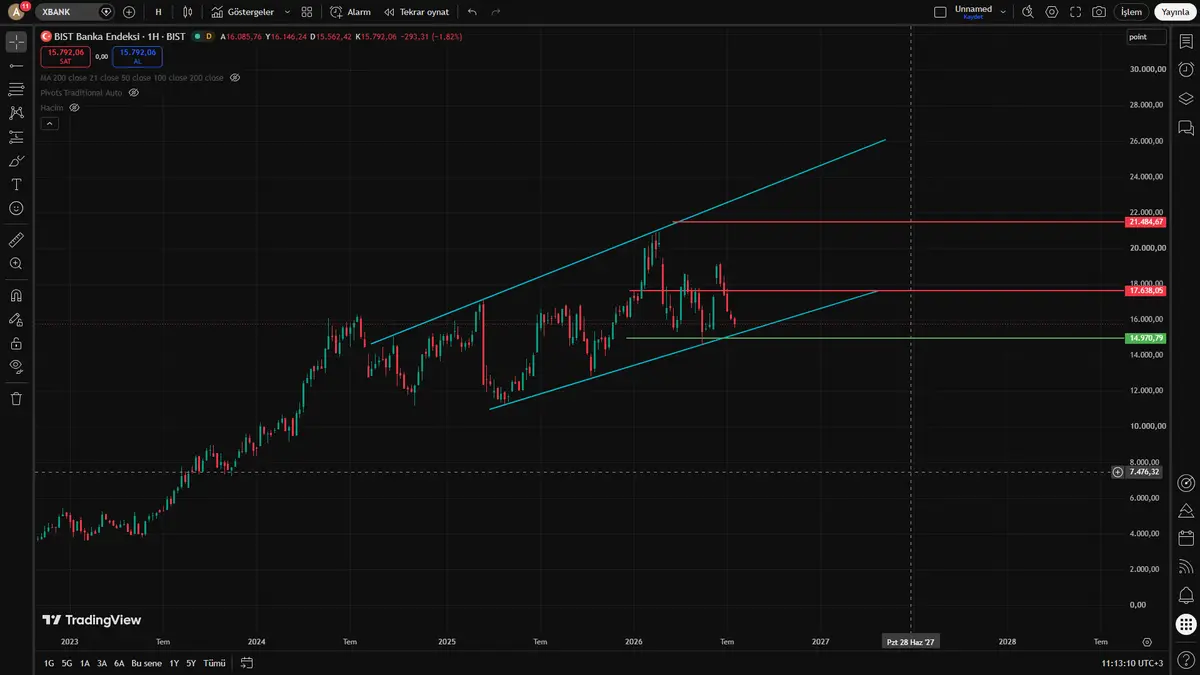Screen dimensions: 1200x675
Task: Open the candlestick chart style selector
Action: (187, 12)
